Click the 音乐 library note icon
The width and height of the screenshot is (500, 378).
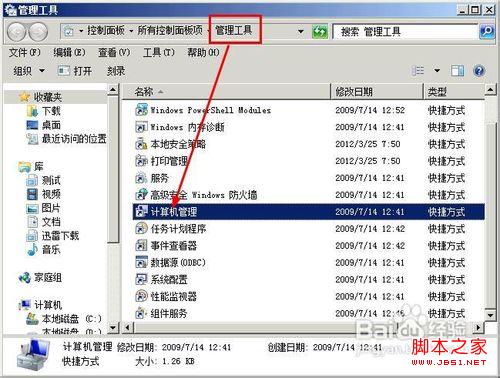32,250
